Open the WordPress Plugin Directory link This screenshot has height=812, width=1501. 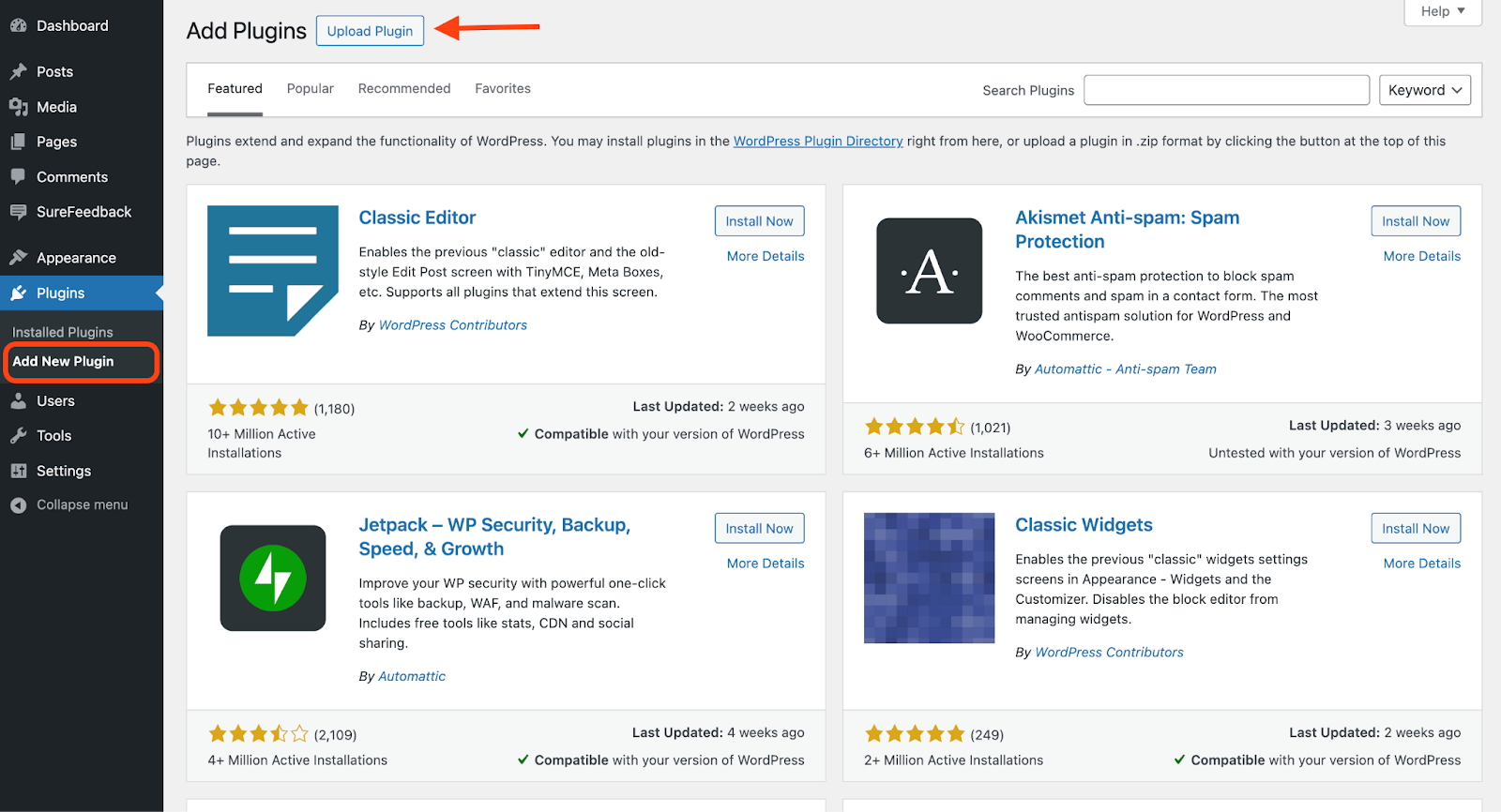click(x=818, y=141)
